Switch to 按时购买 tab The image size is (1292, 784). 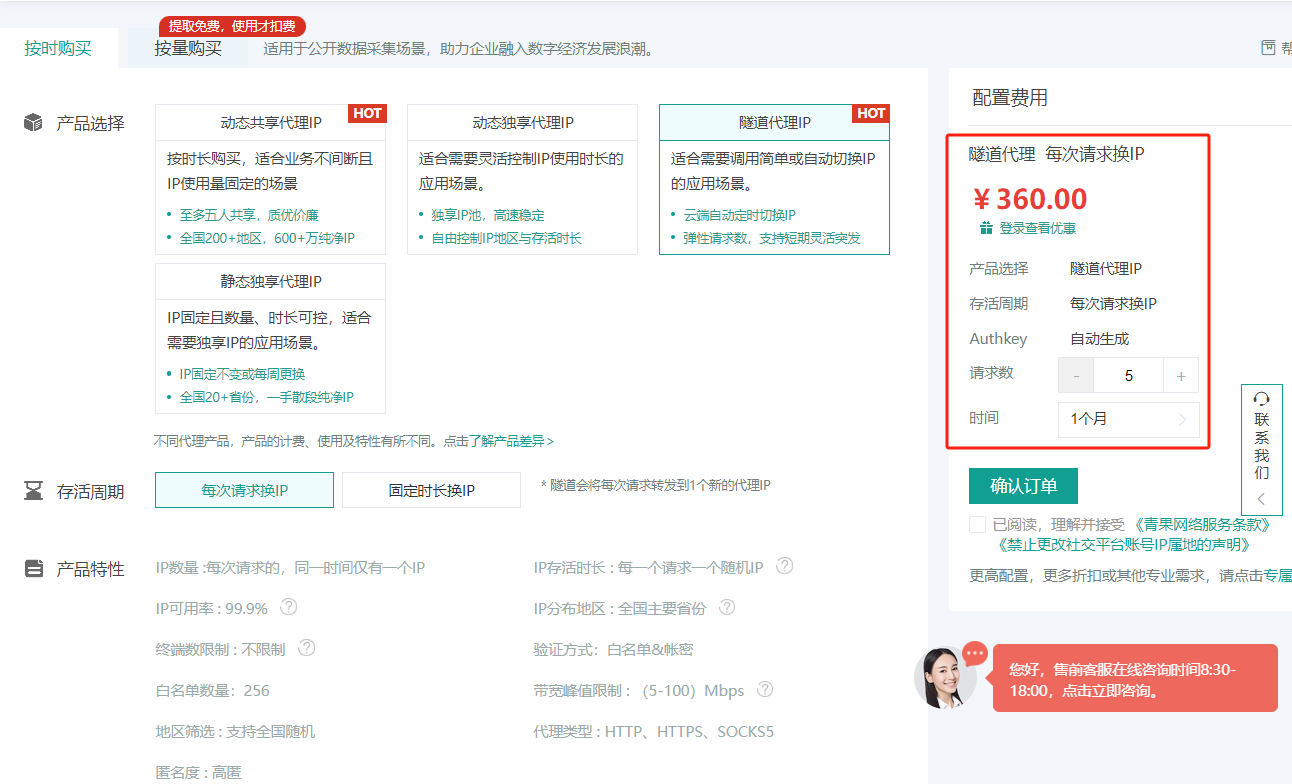(x=58, y=48)
